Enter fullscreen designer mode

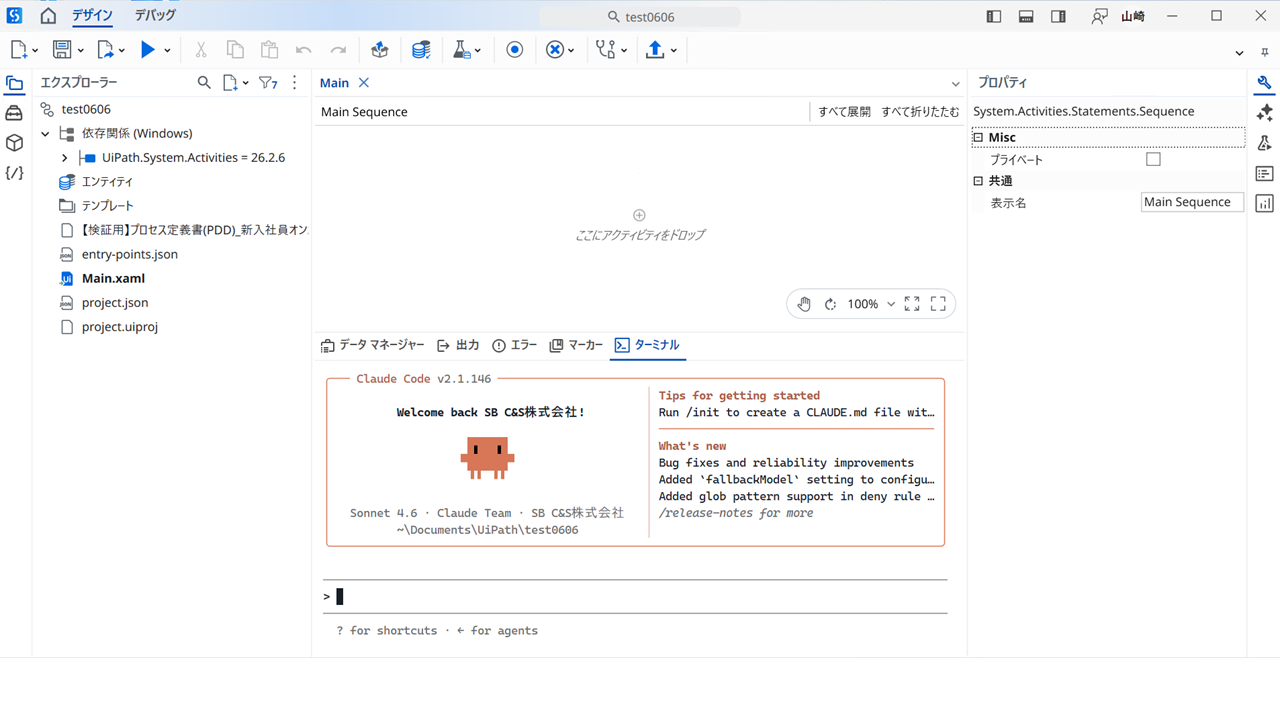pos(938,304)
